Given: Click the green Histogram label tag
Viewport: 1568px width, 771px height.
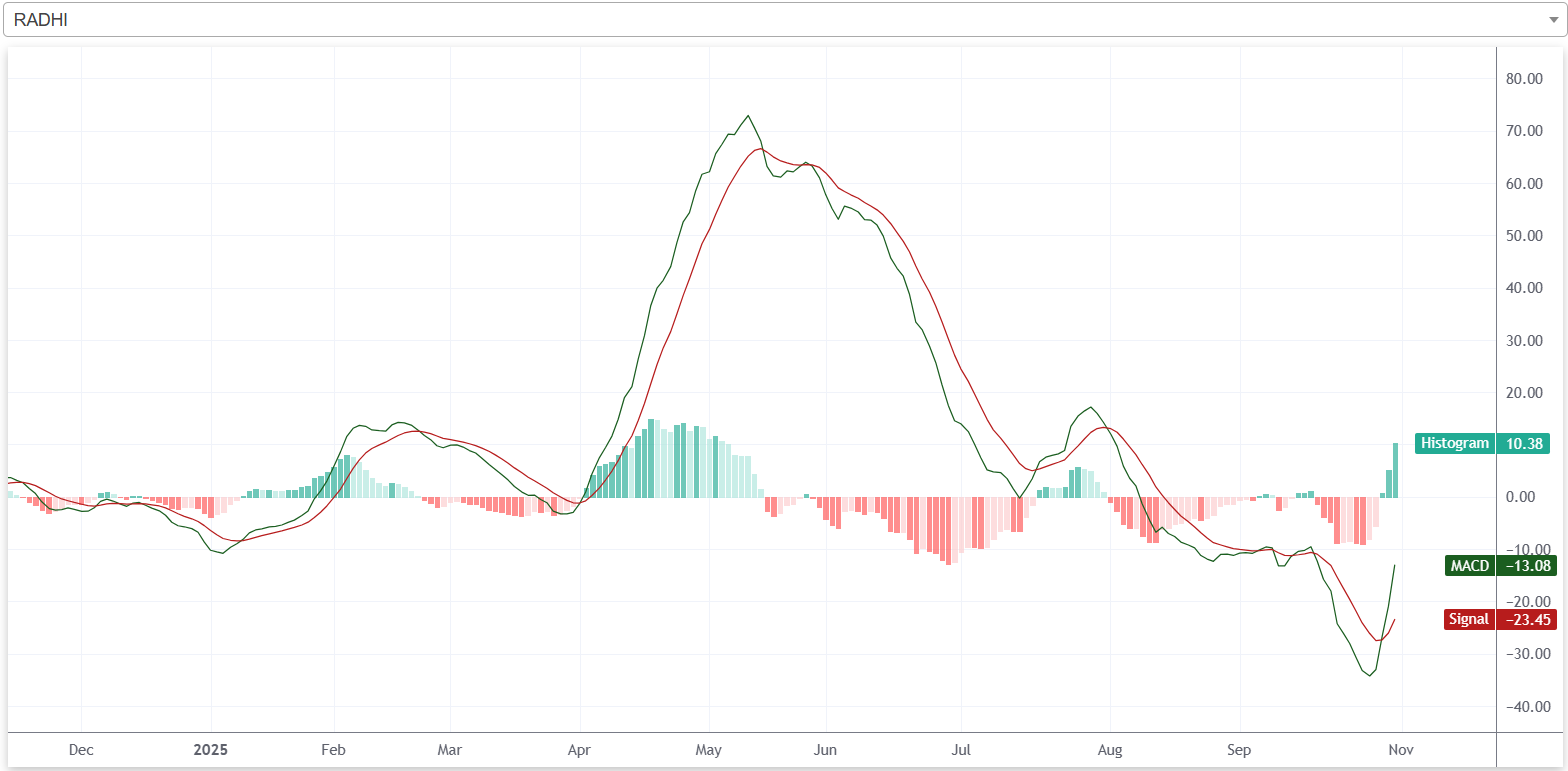Looking at the screenshot, I should pyautogui.click(x=1455, y=443).
